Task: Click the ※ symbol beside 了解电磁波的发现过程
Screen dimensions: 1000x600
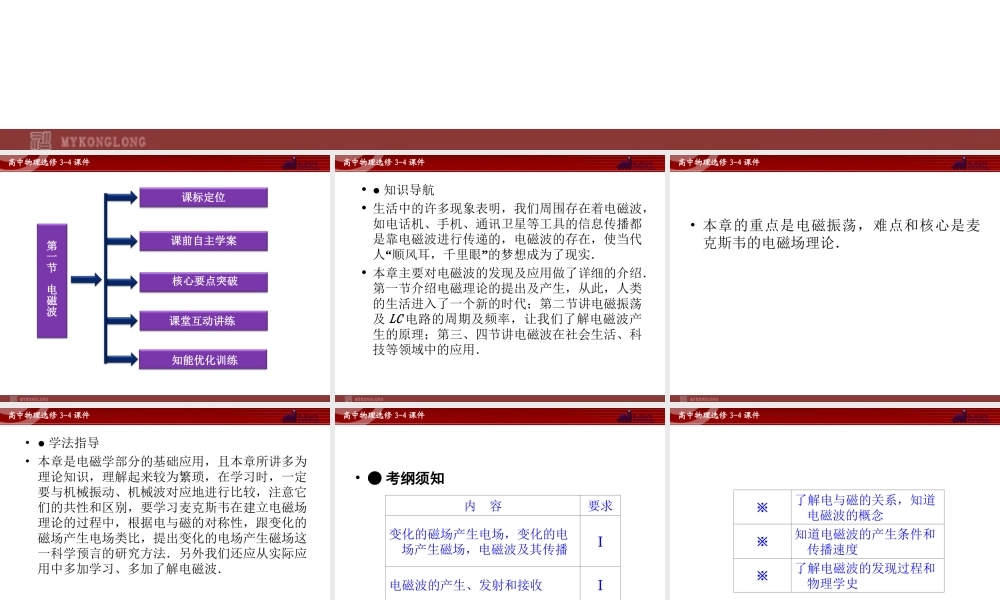Action: pyautogui.click(x=762, y=575)
